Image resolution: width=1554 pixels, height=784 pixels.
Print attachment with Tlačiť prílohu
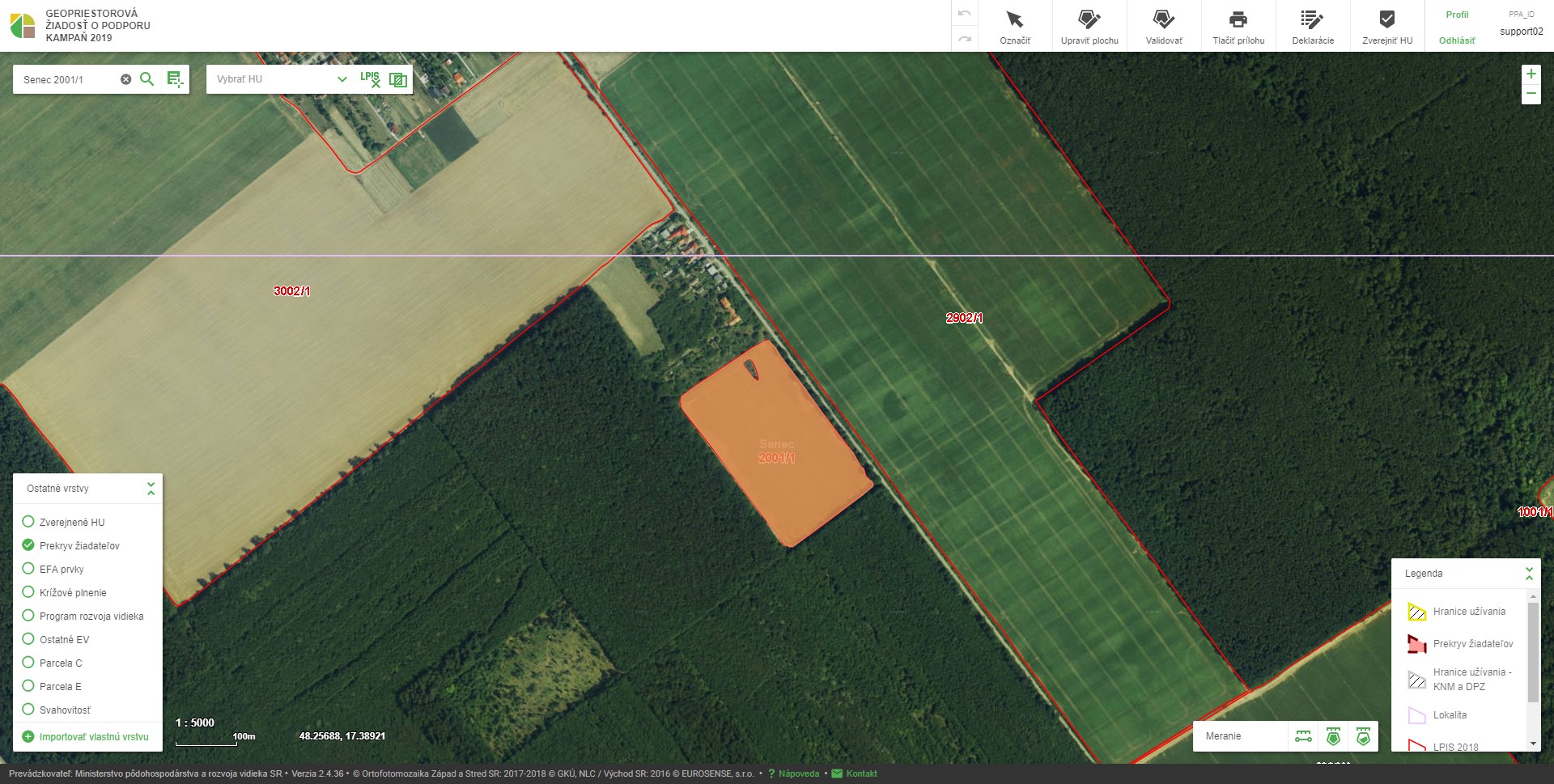(x=1238, y=26)
